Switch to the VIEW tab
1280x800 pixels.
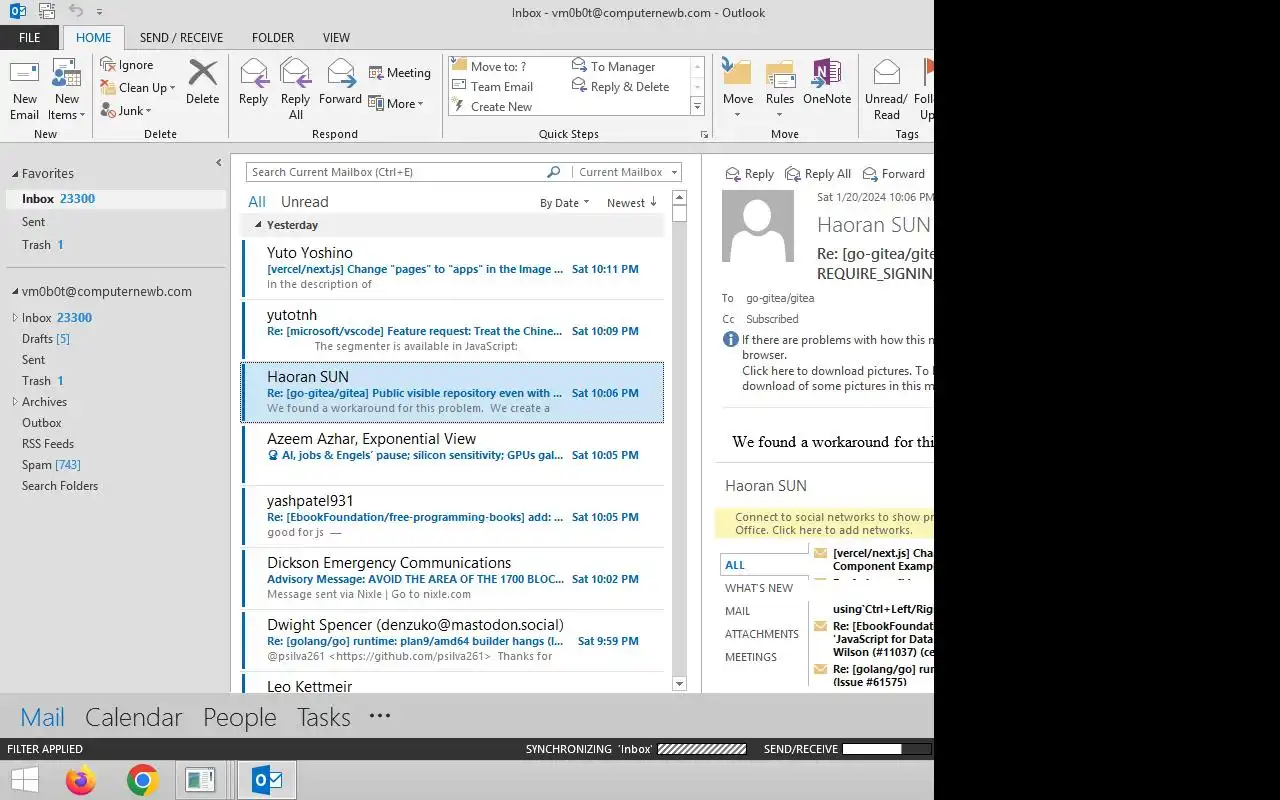[x=336, y=38]
